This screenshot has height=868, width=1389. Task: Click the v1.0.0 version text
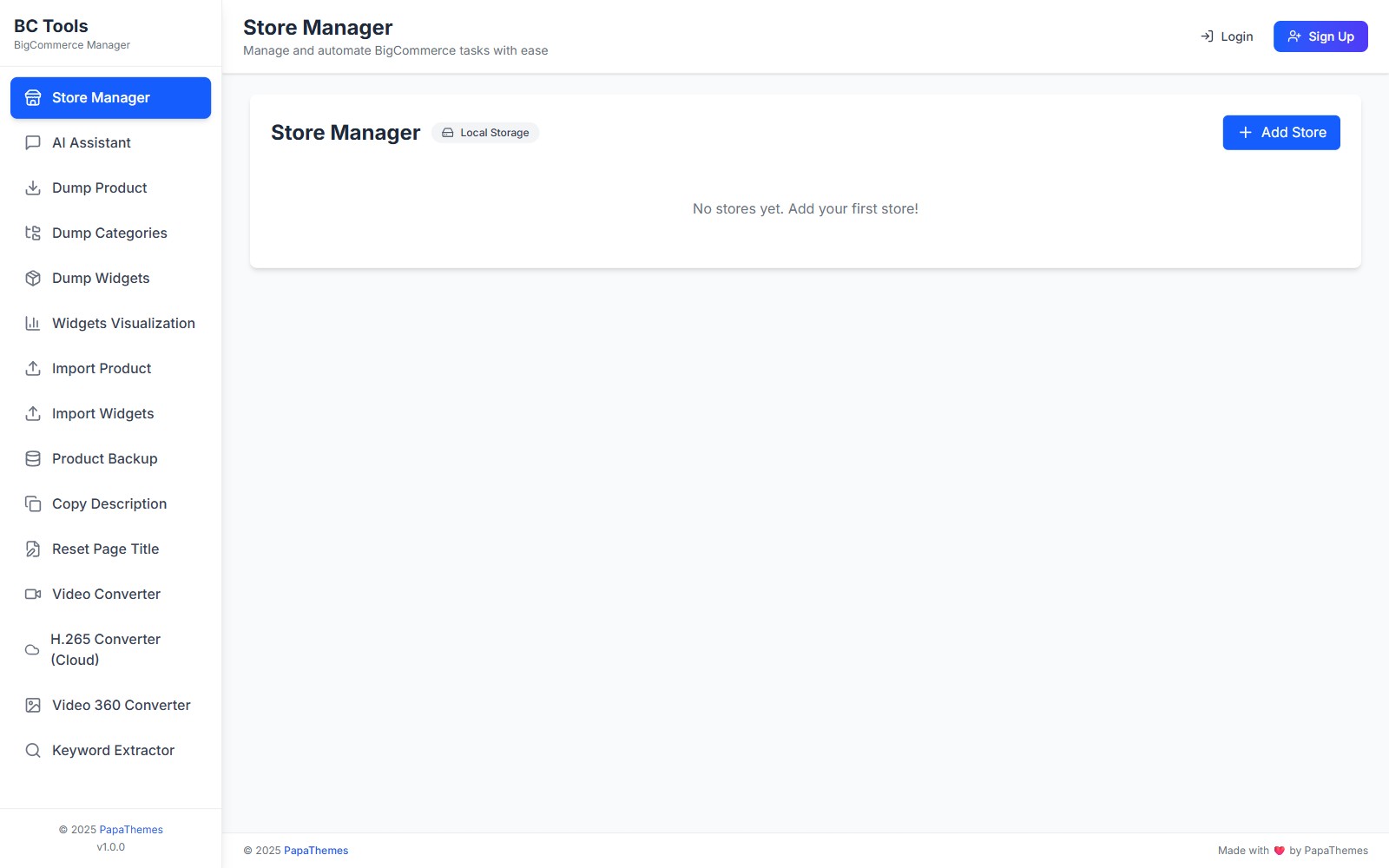(x=111, y=847)
